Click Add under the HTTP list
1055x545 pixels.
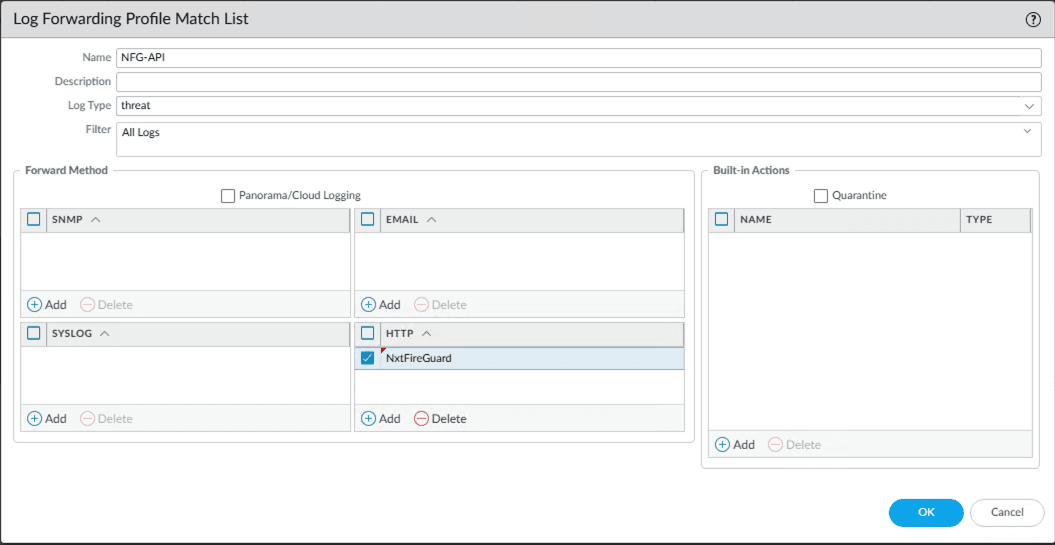(380, 419)
